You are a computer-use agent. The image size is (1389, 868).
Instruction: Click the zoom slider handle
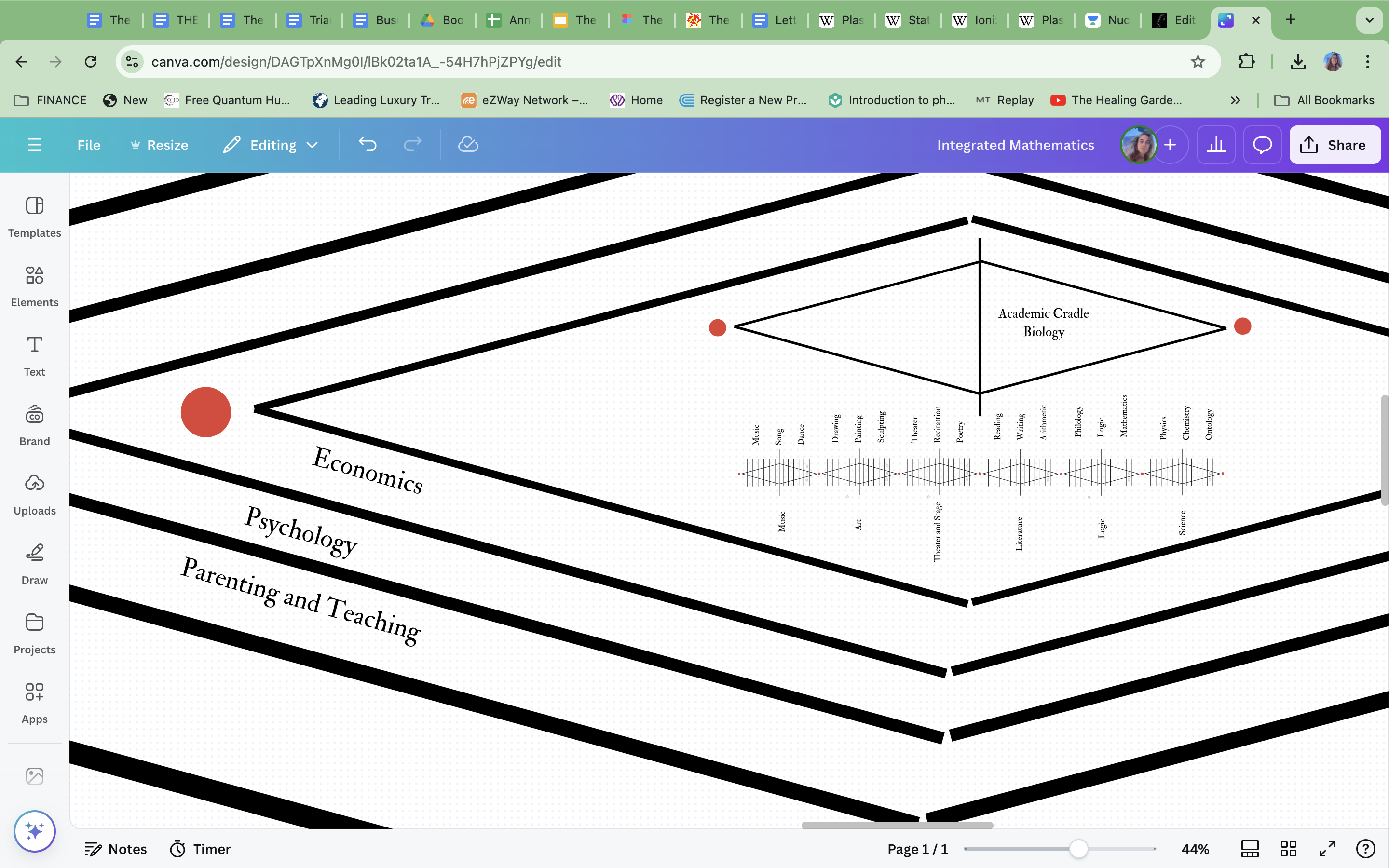click(x=1078, y=849)
